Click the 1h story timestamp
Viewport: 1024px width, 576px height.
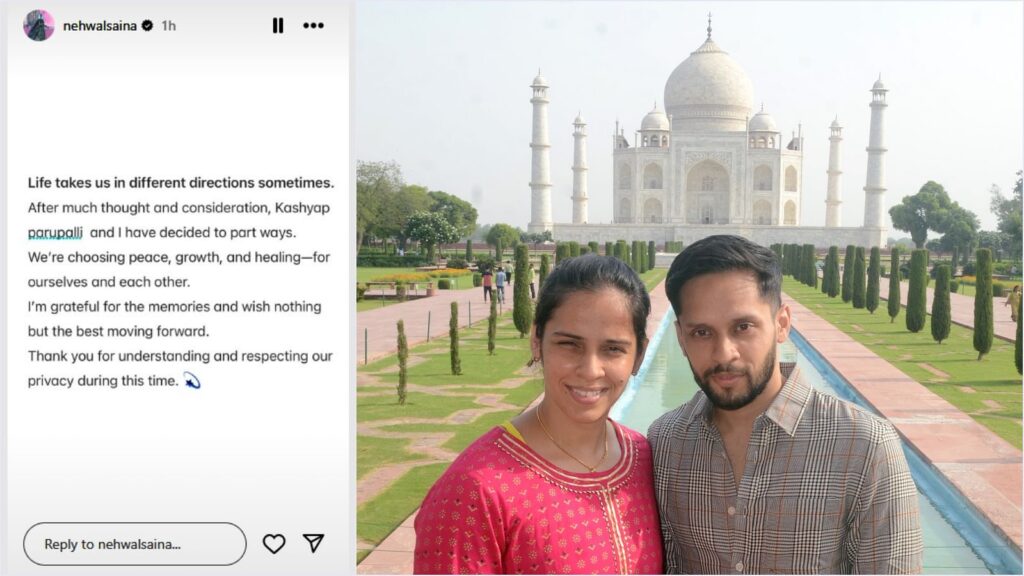tap(168, 25)
